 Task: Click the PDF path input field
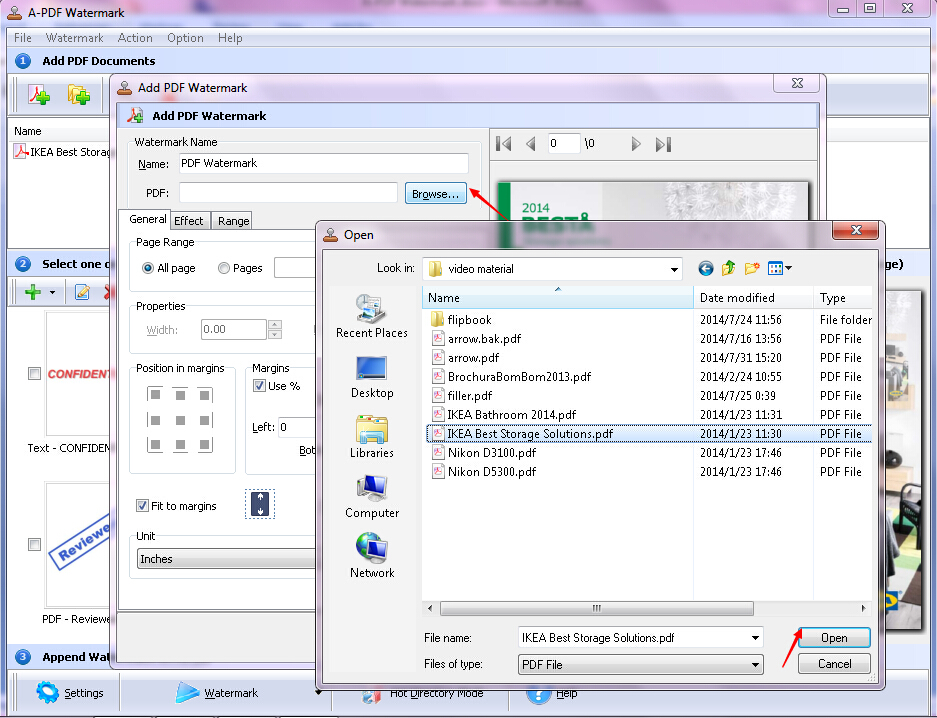[288, 193]
